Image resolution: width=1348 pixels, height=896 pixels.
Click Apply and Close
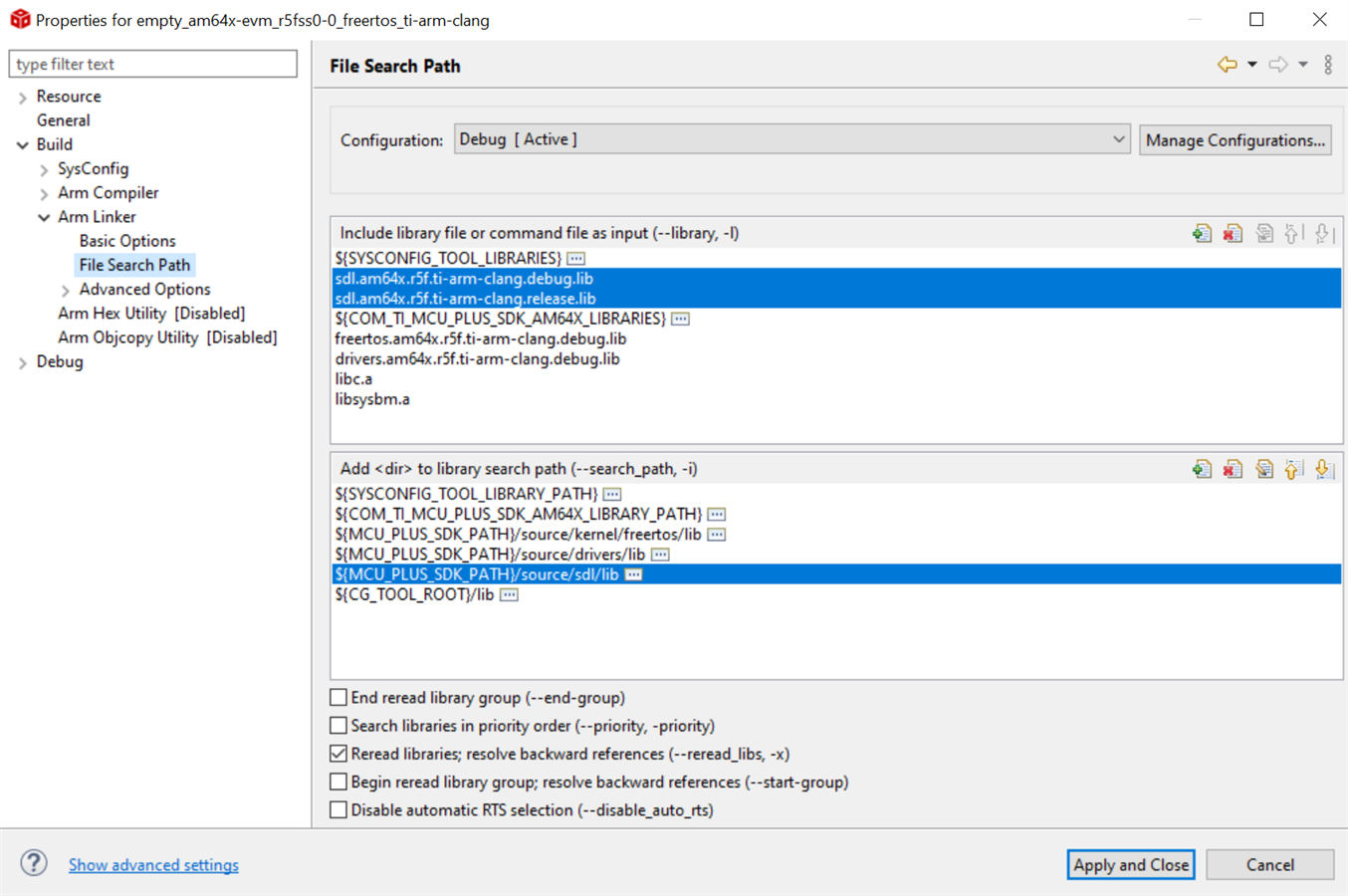tap(1131, 864)
